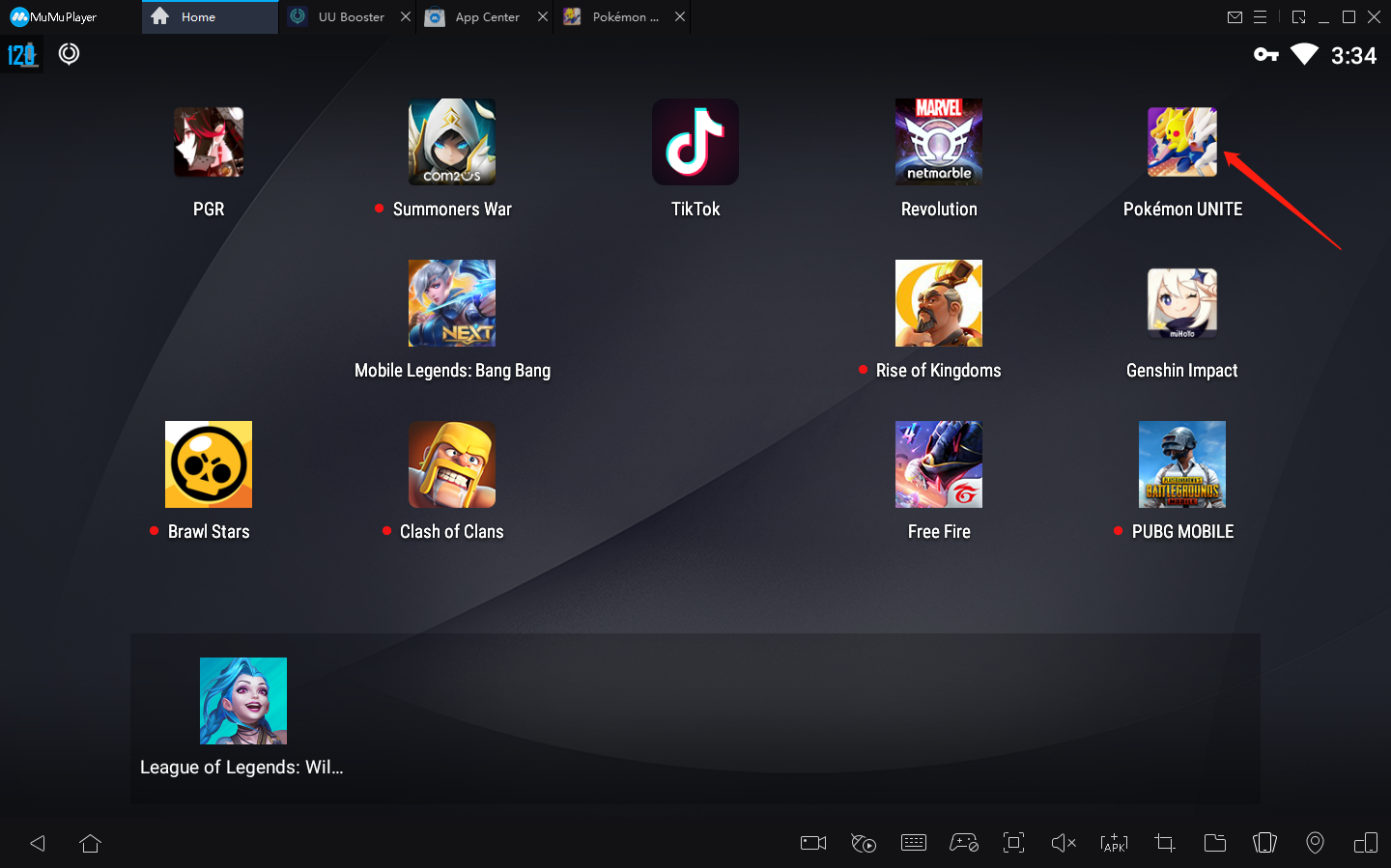Open the operation recorder tool

864,843
